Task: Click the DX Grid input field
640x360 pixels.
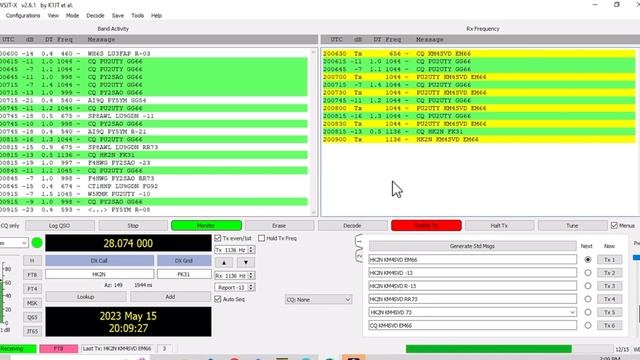Action: [184, 274]
